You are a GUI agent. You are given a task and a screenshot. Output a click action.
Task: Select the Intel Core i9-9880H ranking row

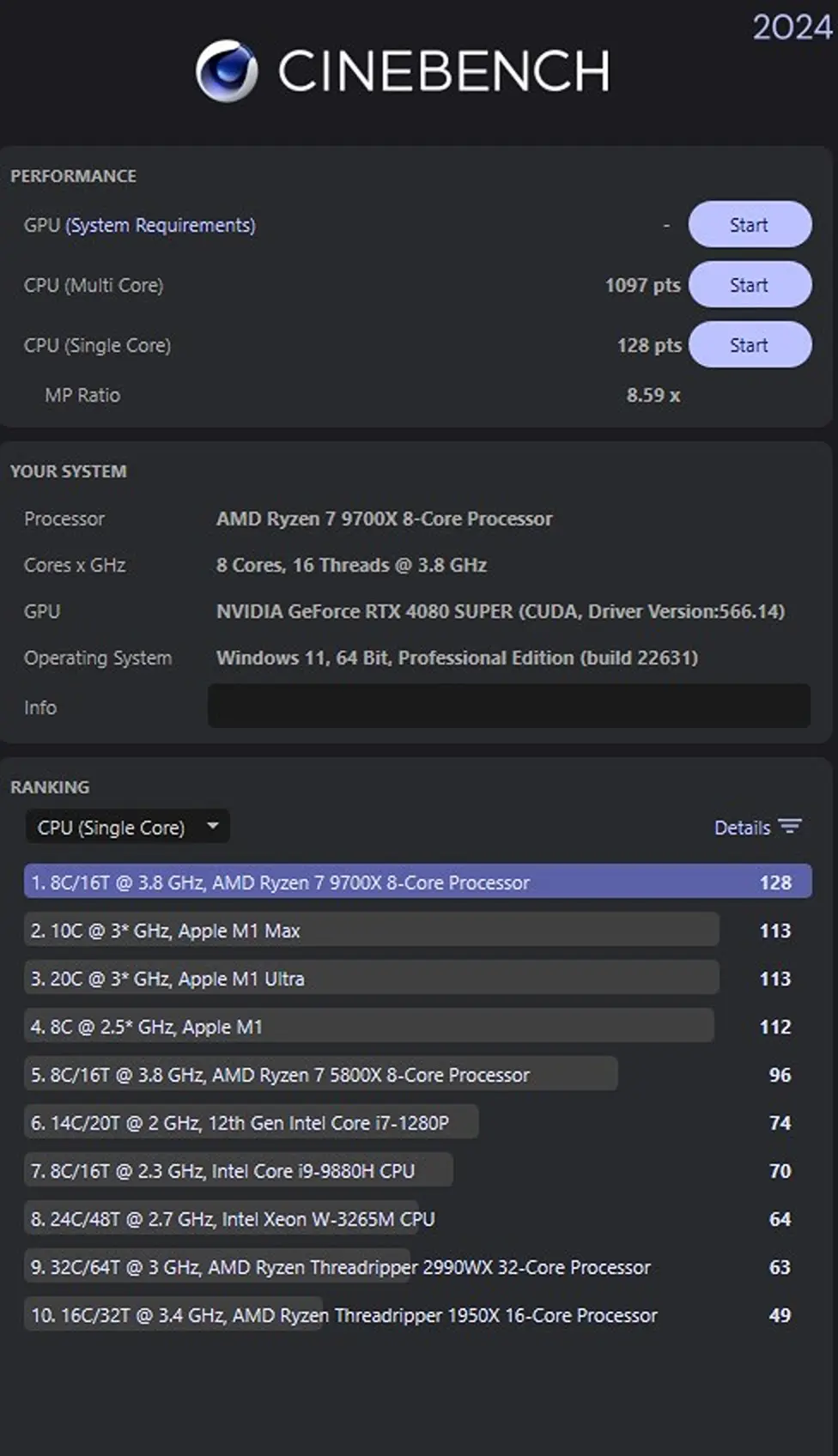417,1170
